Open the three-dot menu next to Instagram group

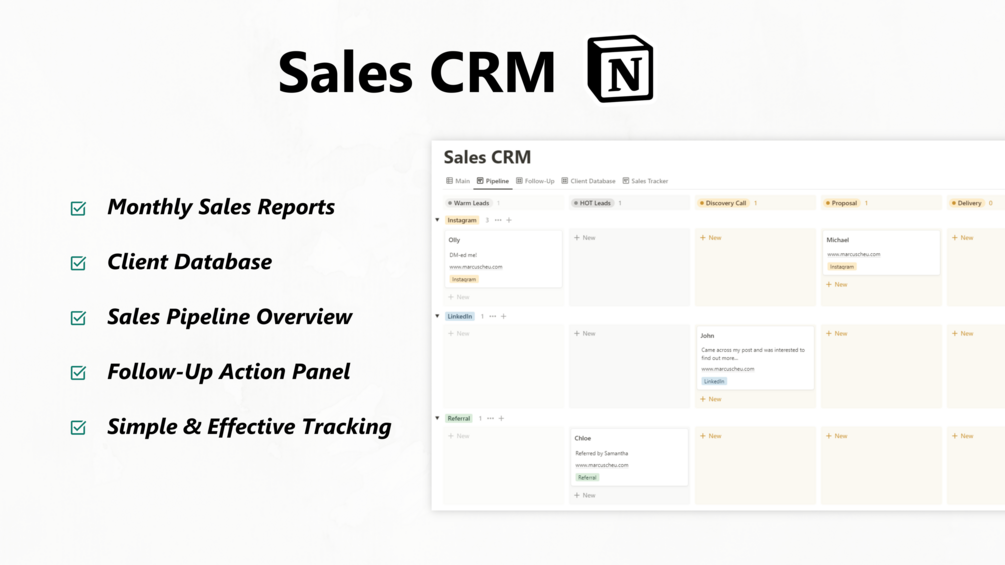tap(498, 220)
